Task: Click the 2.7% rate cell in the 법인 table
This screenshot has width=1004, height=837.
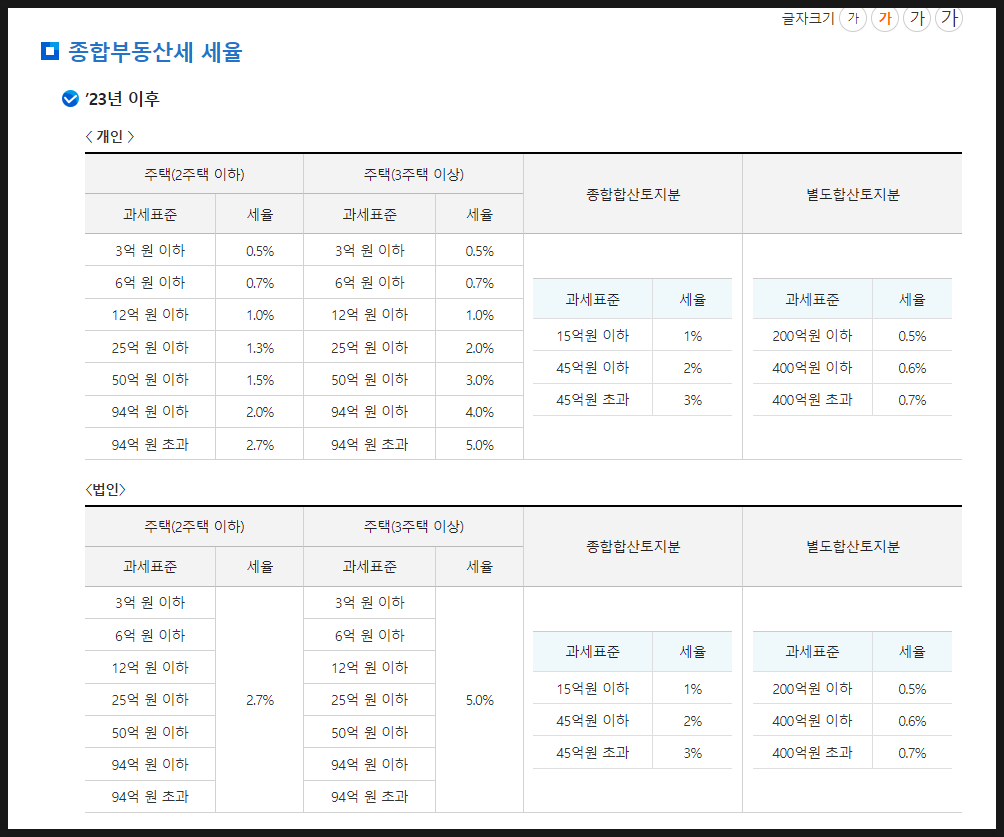Action: (259, 699)
